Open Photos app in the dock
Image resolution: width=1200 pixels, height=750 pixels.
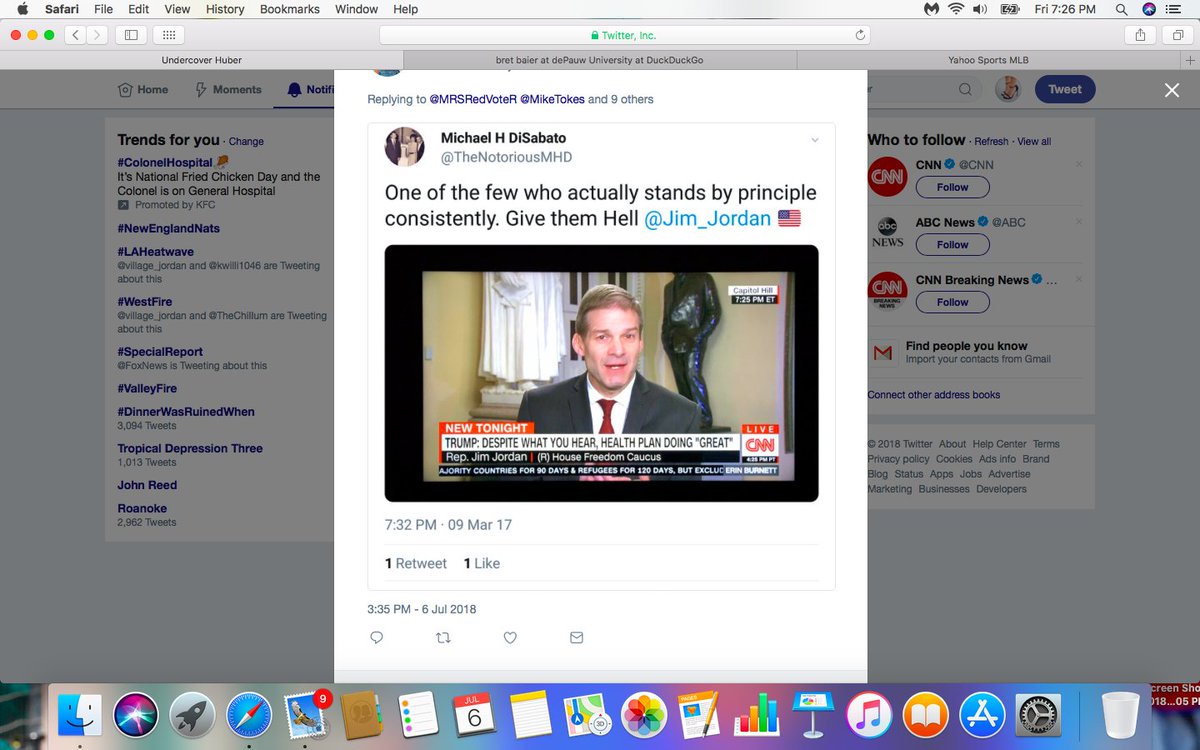coord(644,715)
